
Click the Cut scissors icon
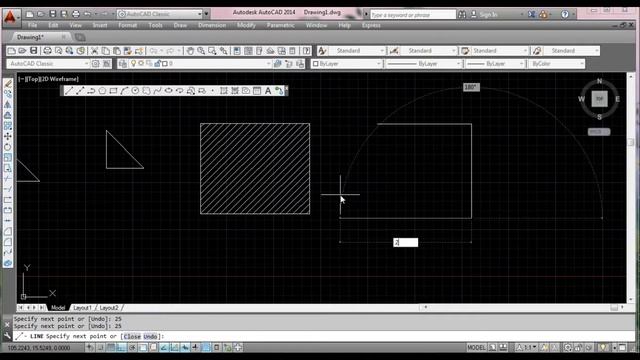pos(94,51)
